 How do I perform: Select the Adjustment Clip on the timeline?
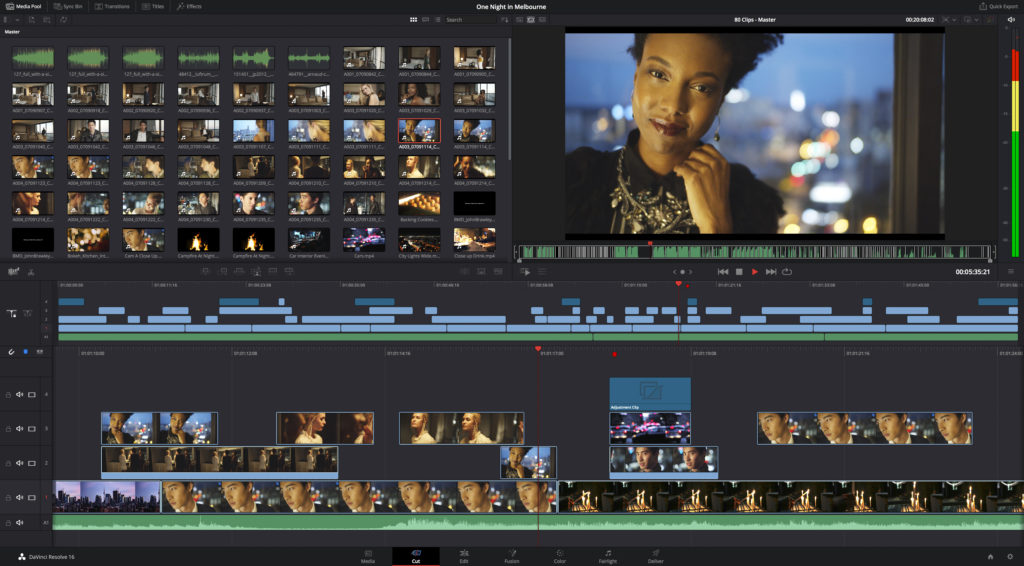[x=650, y=394]
